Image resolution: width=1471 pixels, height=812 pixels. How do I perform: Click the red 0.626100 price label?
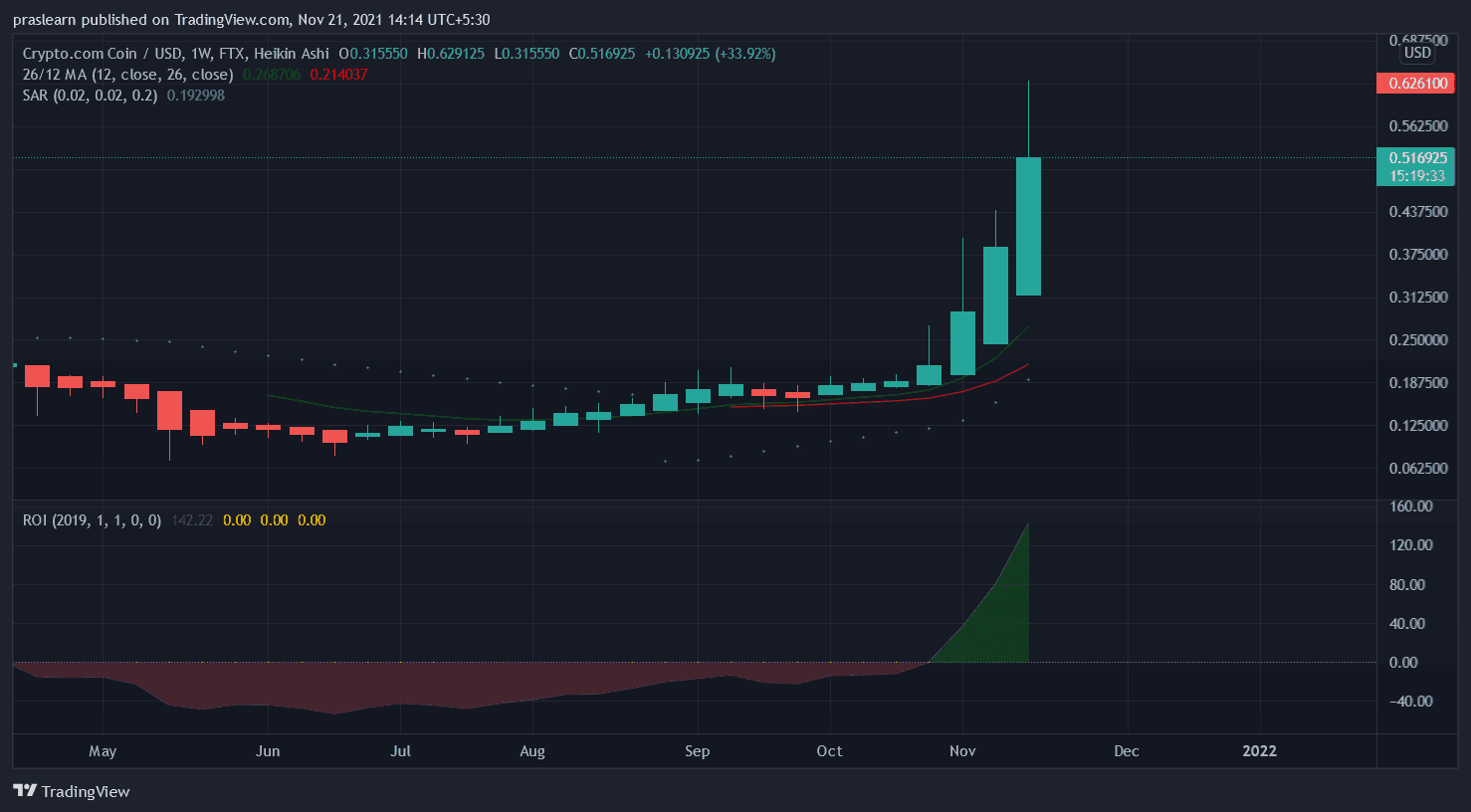point(1414,84)
